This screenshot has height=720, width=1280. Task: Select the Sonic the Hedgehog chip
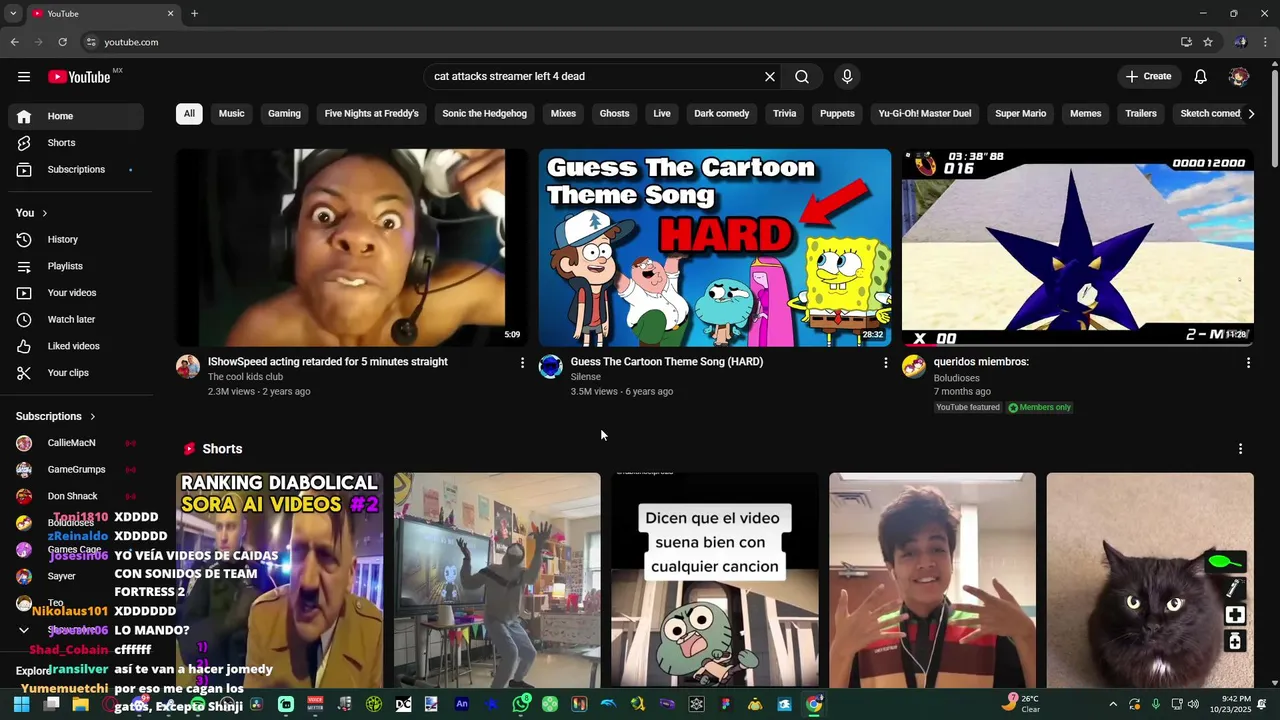(484, 114)
